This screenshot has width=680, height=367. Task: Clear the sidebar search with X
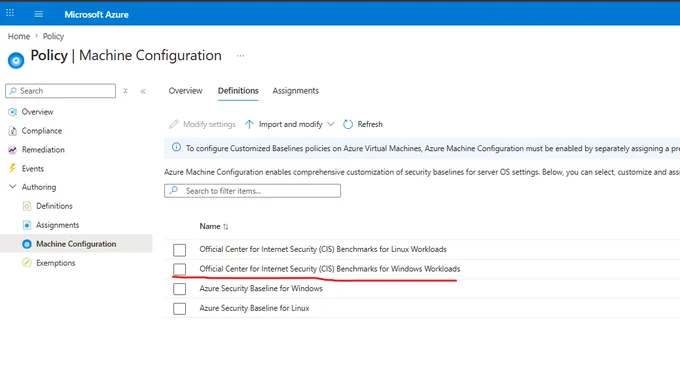coord(125,91)
